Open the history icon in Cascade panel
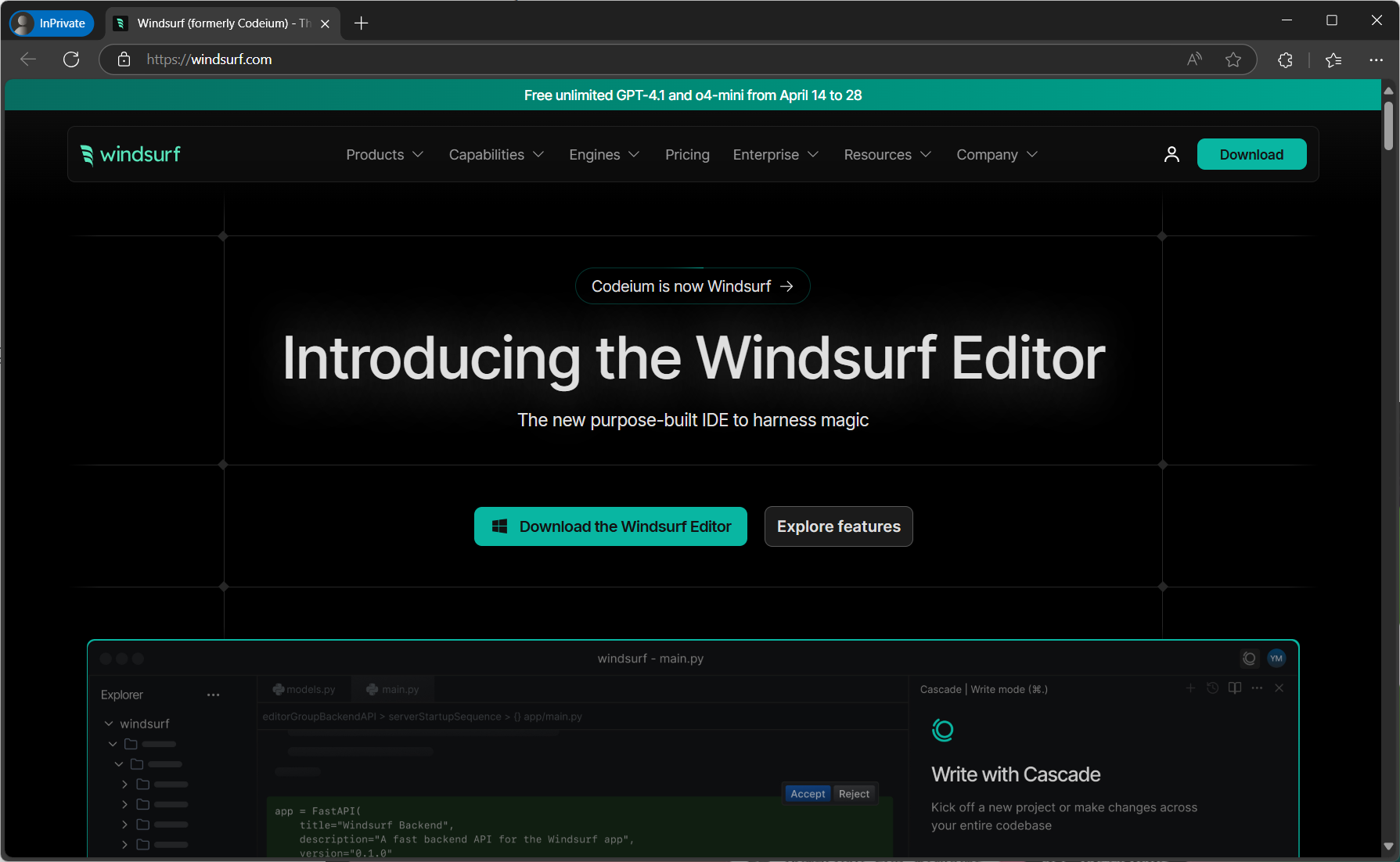This screenshot has width=1400, height=862. click(1212, 688)
